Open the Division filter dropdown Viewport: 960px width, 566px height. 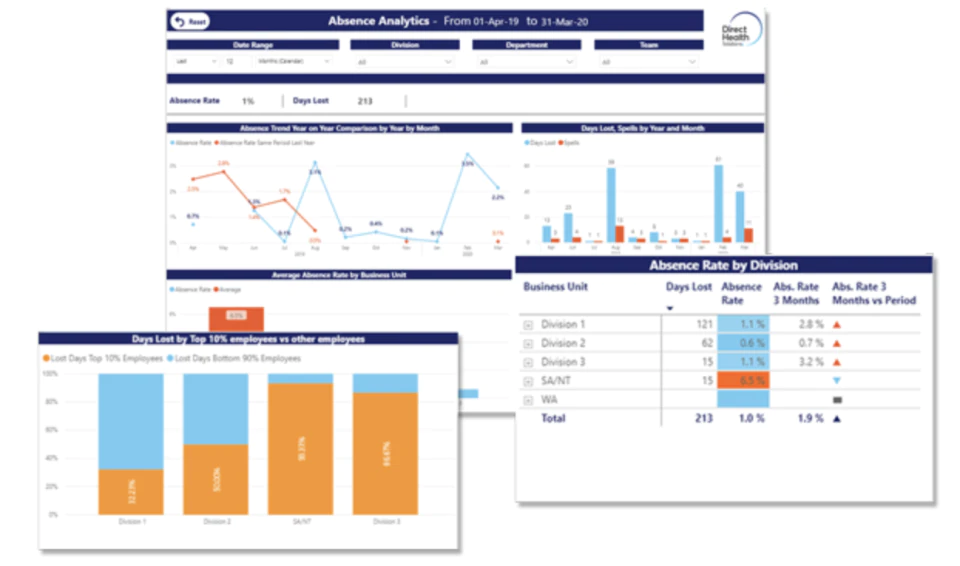(x=405, y=62)
